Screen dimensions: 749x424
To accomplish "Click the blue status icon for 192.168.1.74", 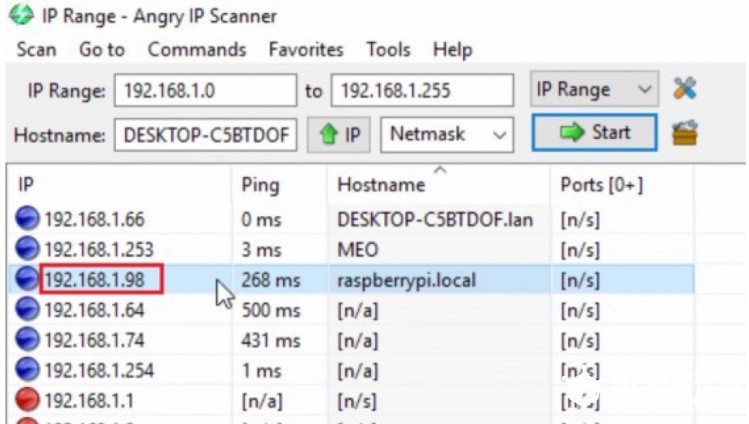I will pyautogui.click(x=27, y=339).
